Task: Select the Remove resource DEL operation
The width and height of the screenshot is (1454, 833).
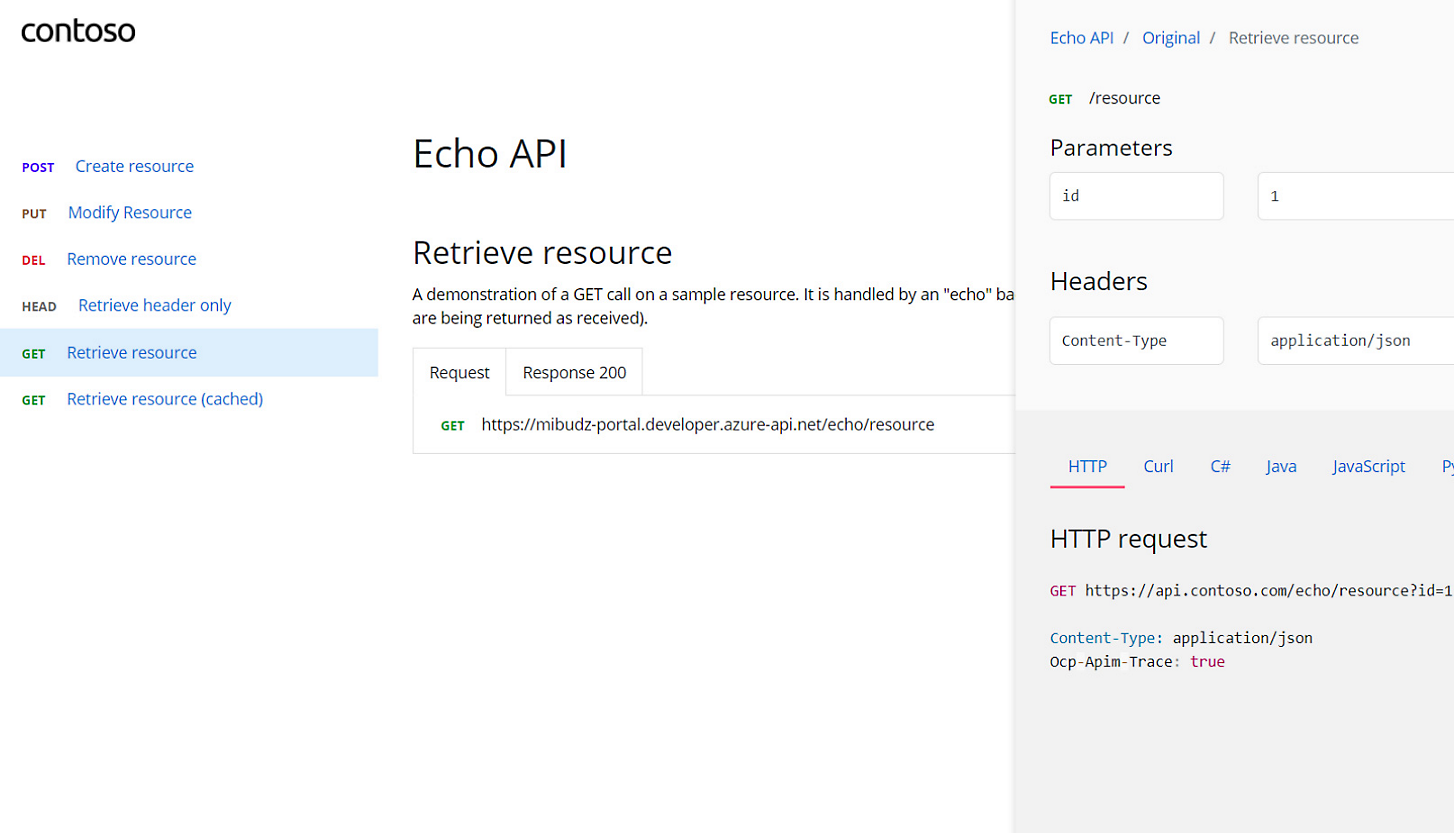Action: pyautogui.click(x=131, y=259)
